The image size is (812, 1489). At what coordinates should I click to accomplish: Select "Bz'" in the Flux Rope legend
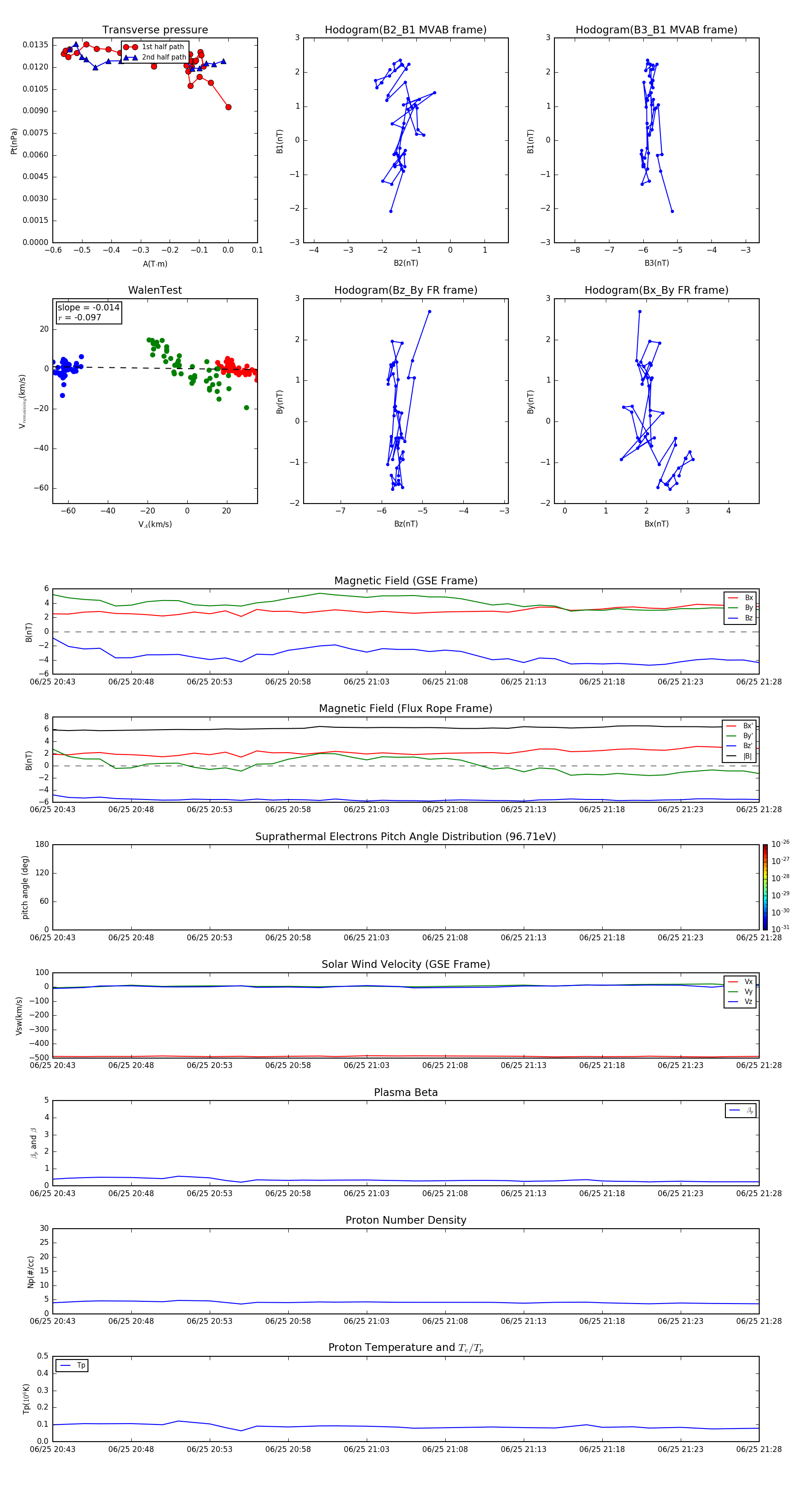[739, 746]
